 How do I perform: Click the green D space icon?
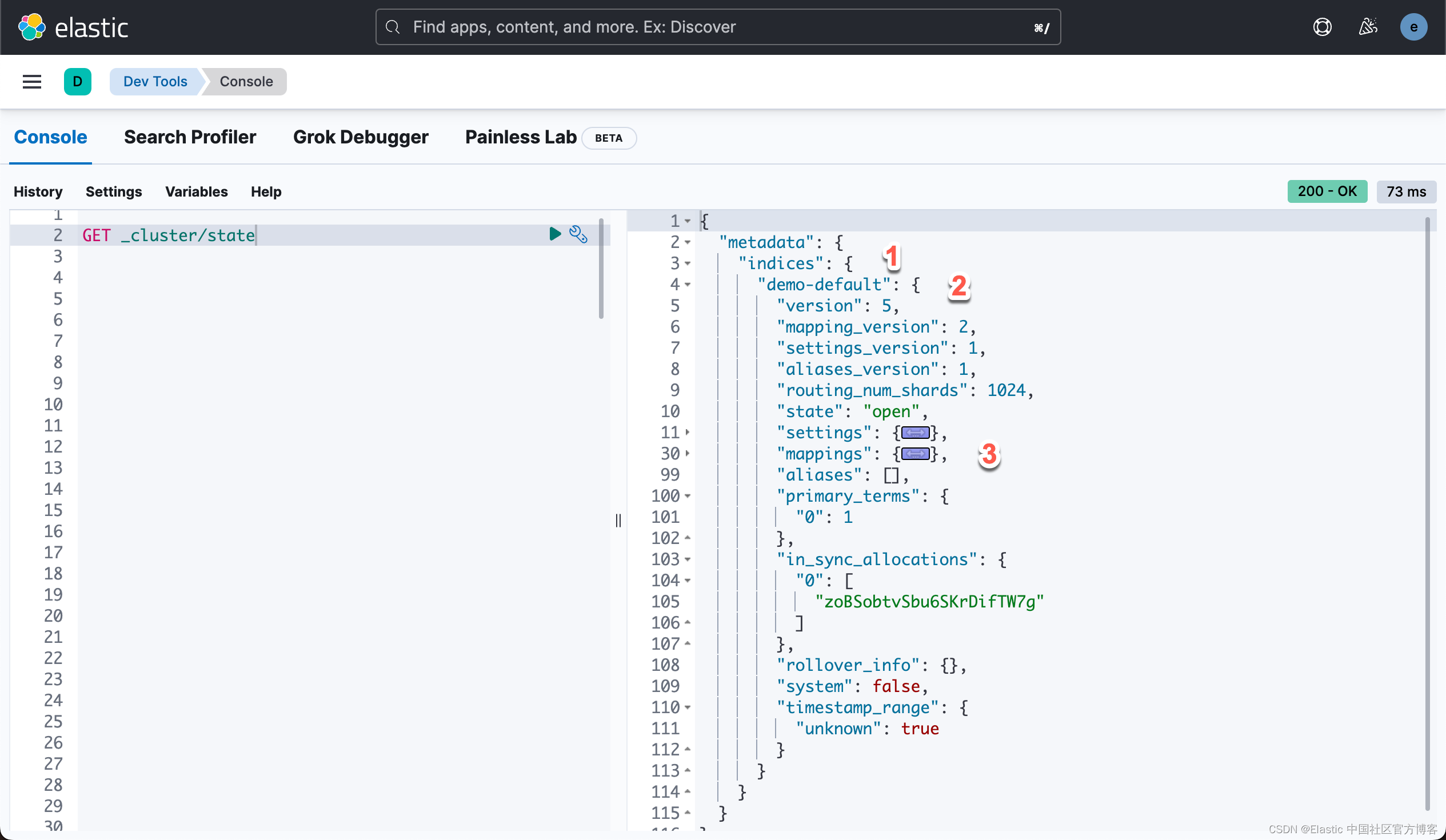click(x=78, y=82)
